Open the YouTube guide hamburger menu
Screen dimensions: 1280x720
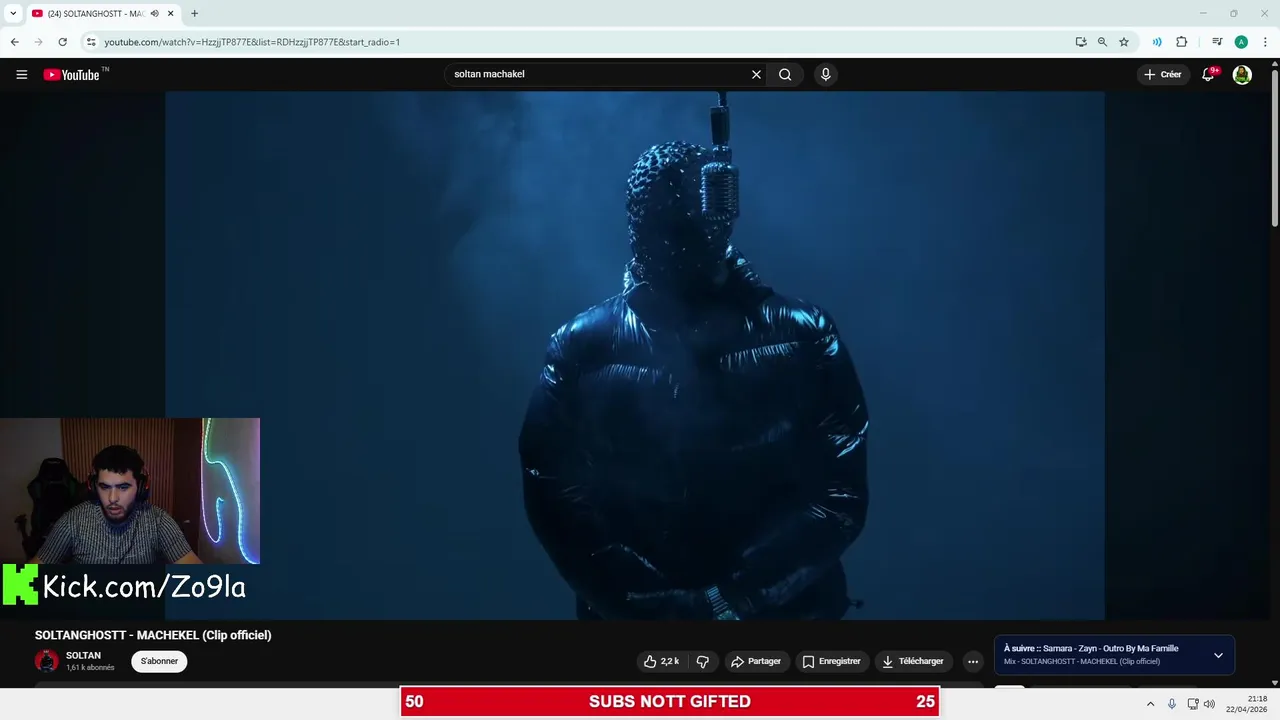[x=21, y=74]
